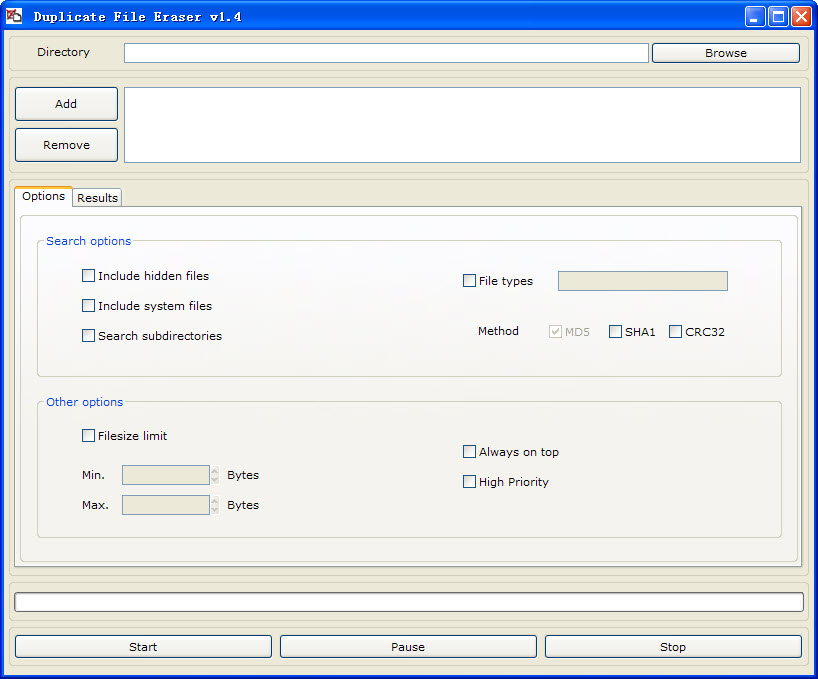Click the Directory path input field

[386, 53]
